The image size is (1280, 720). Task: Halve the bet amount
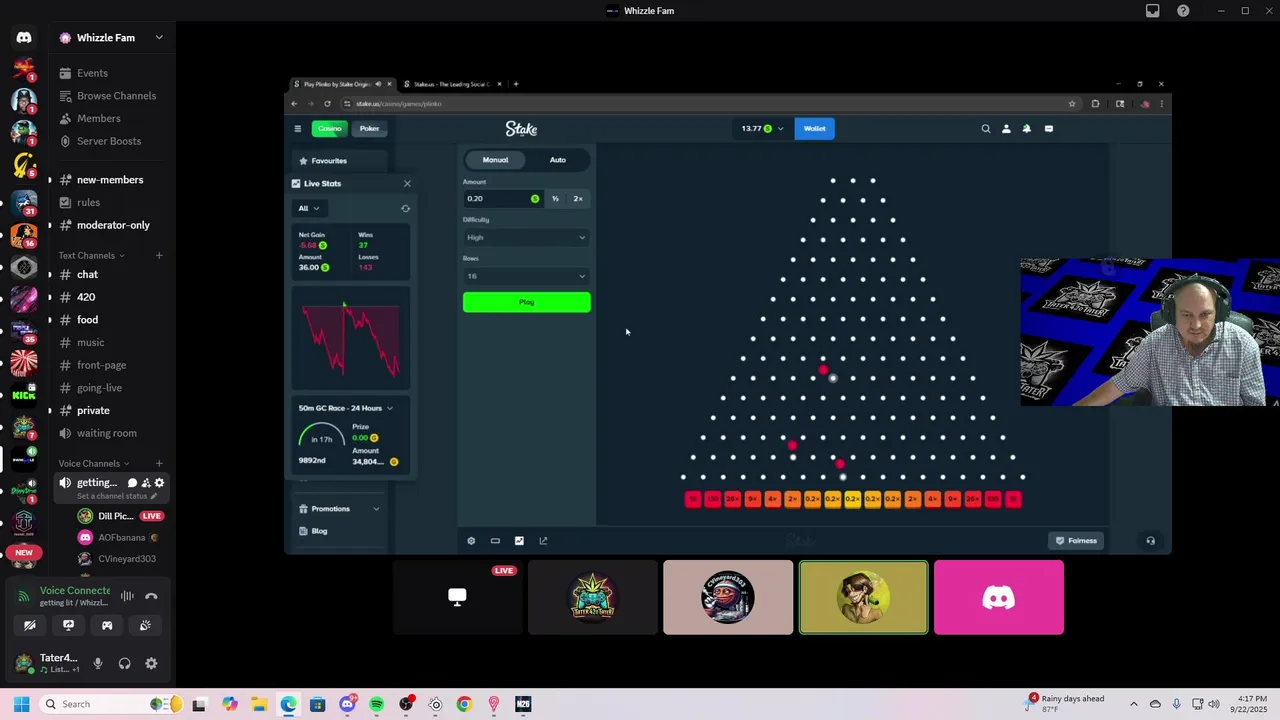(x=555, y=199)
